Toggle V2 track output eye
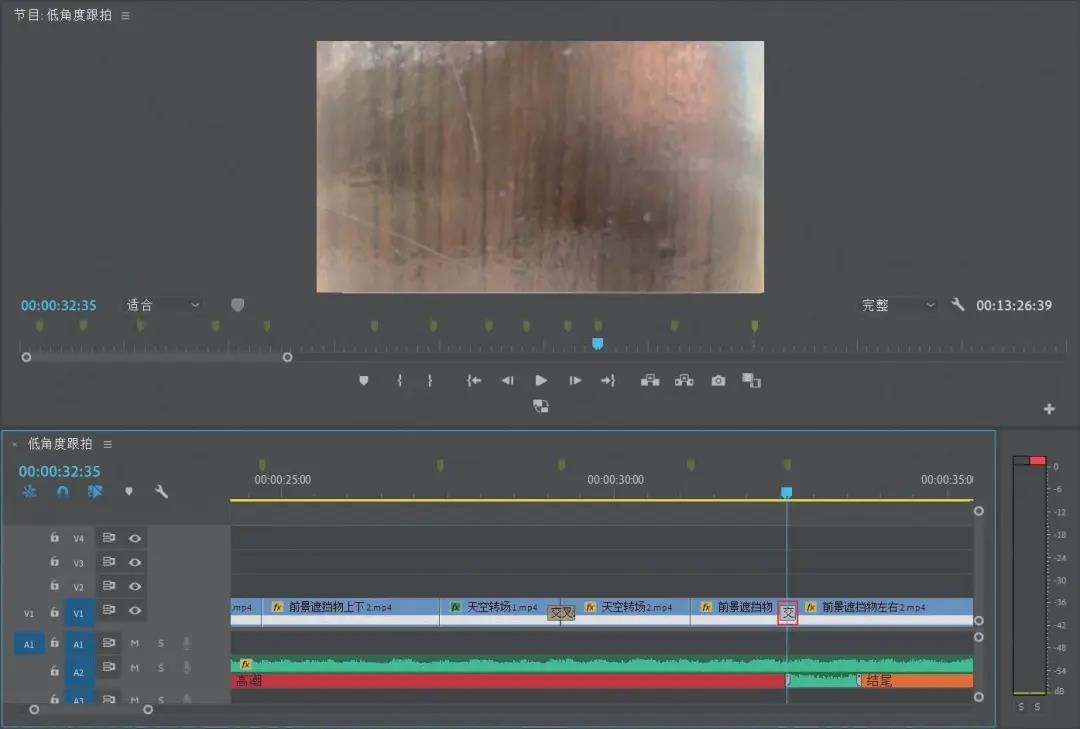The height and width of the screenshot is (729, 1080). (135, 586)
